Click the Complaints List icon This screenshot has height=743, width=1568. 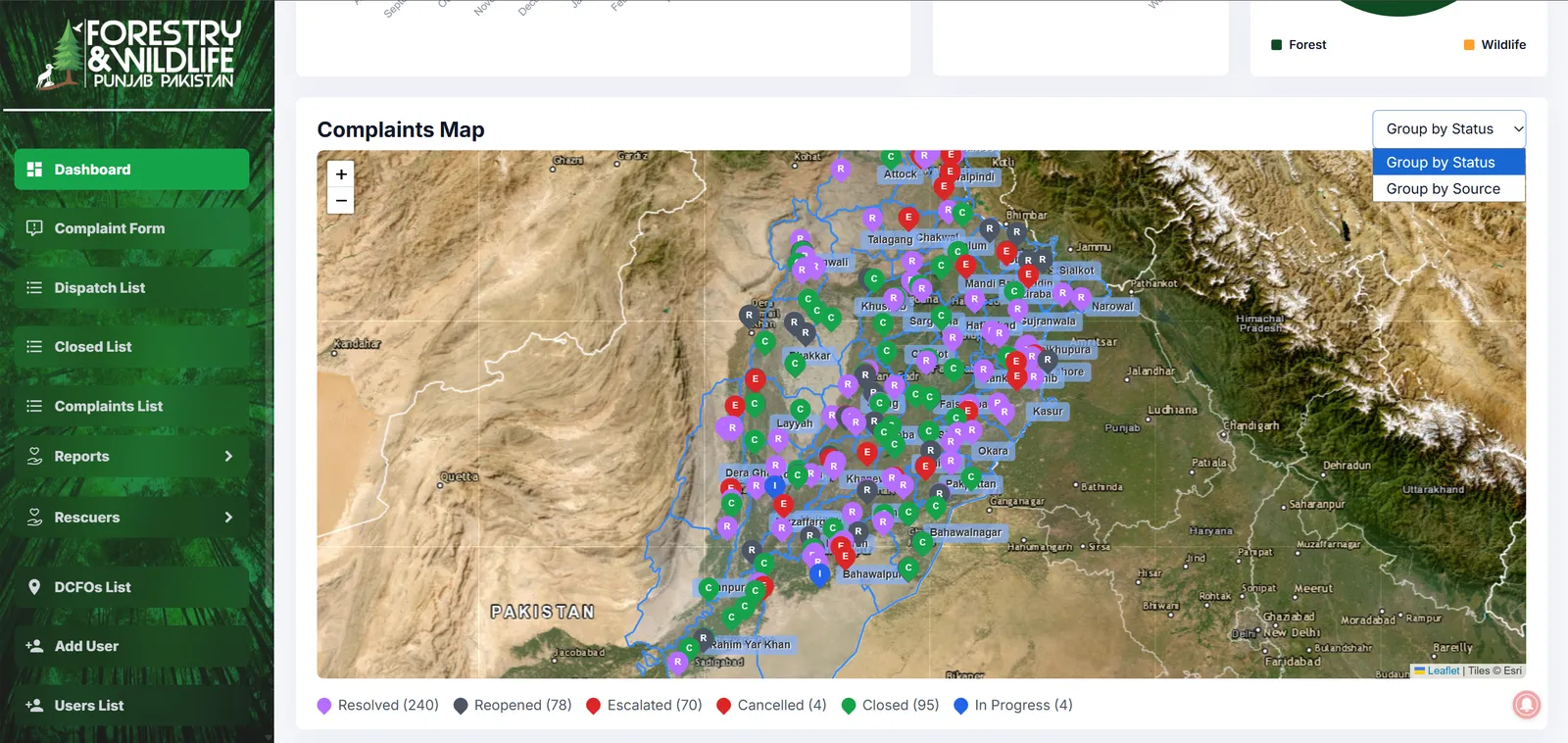pos(34,406)
